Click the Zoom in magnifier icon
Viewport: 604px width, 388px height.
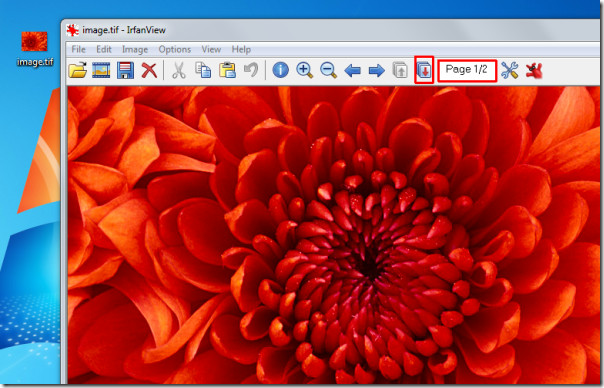point(304,70)
